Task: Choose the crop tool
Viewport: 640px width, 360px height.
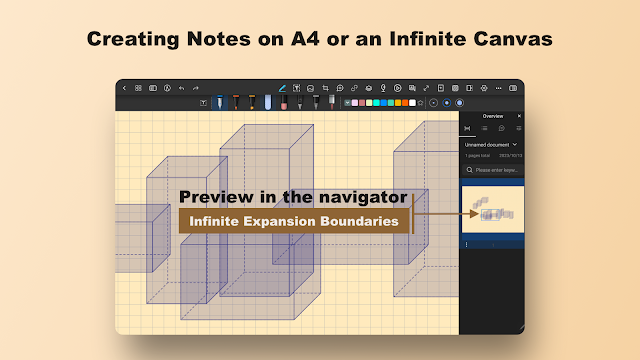Action: tap(325, 88)
